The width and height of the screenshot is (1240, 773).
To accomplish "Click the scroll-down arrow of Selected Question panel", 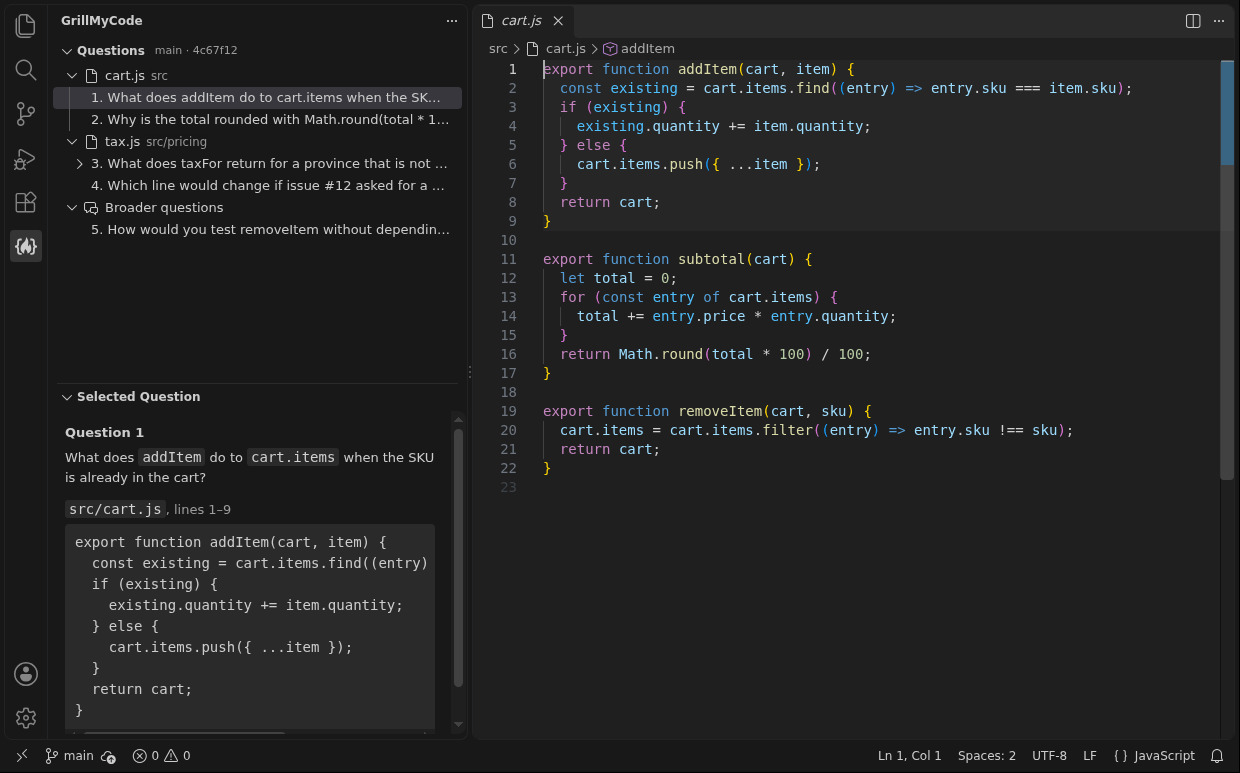I will pos(458,724).
